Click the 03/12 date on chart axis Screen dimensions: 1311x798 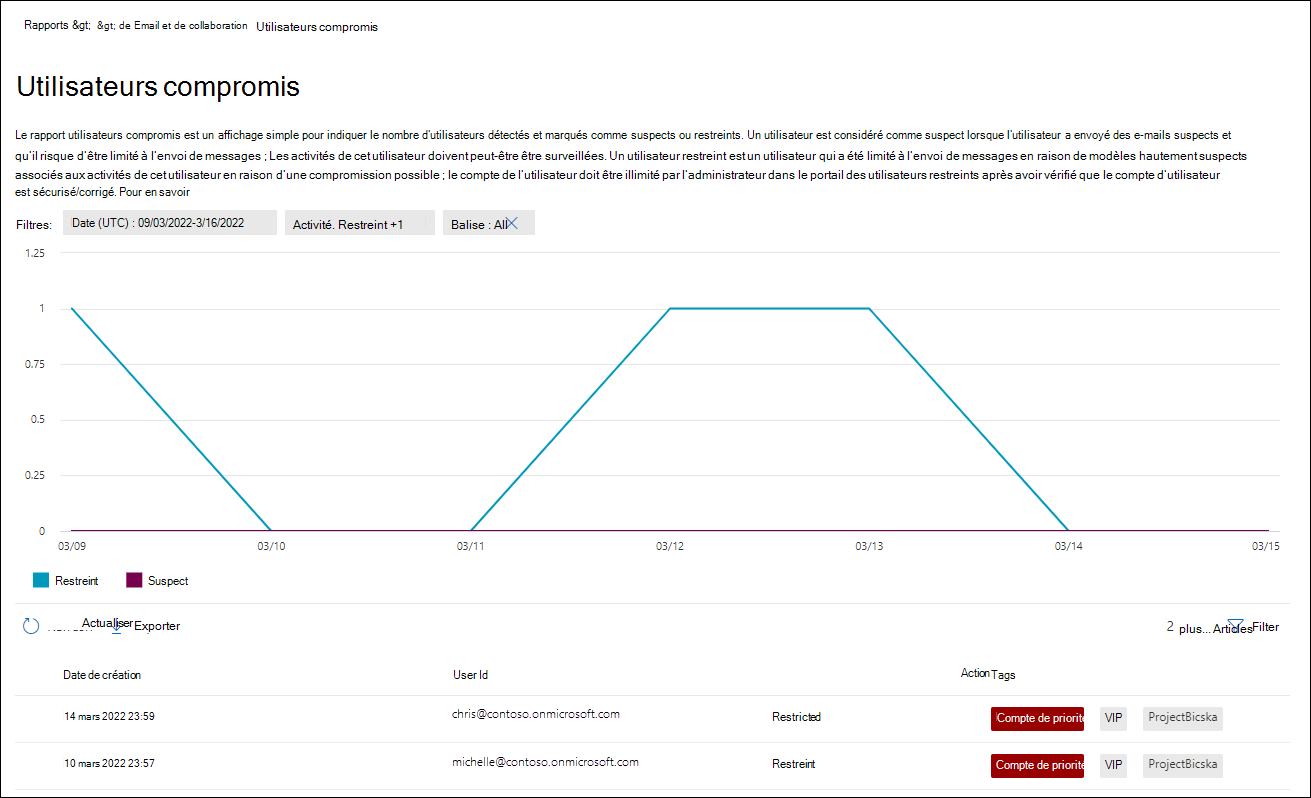click(x=669, y=546)
